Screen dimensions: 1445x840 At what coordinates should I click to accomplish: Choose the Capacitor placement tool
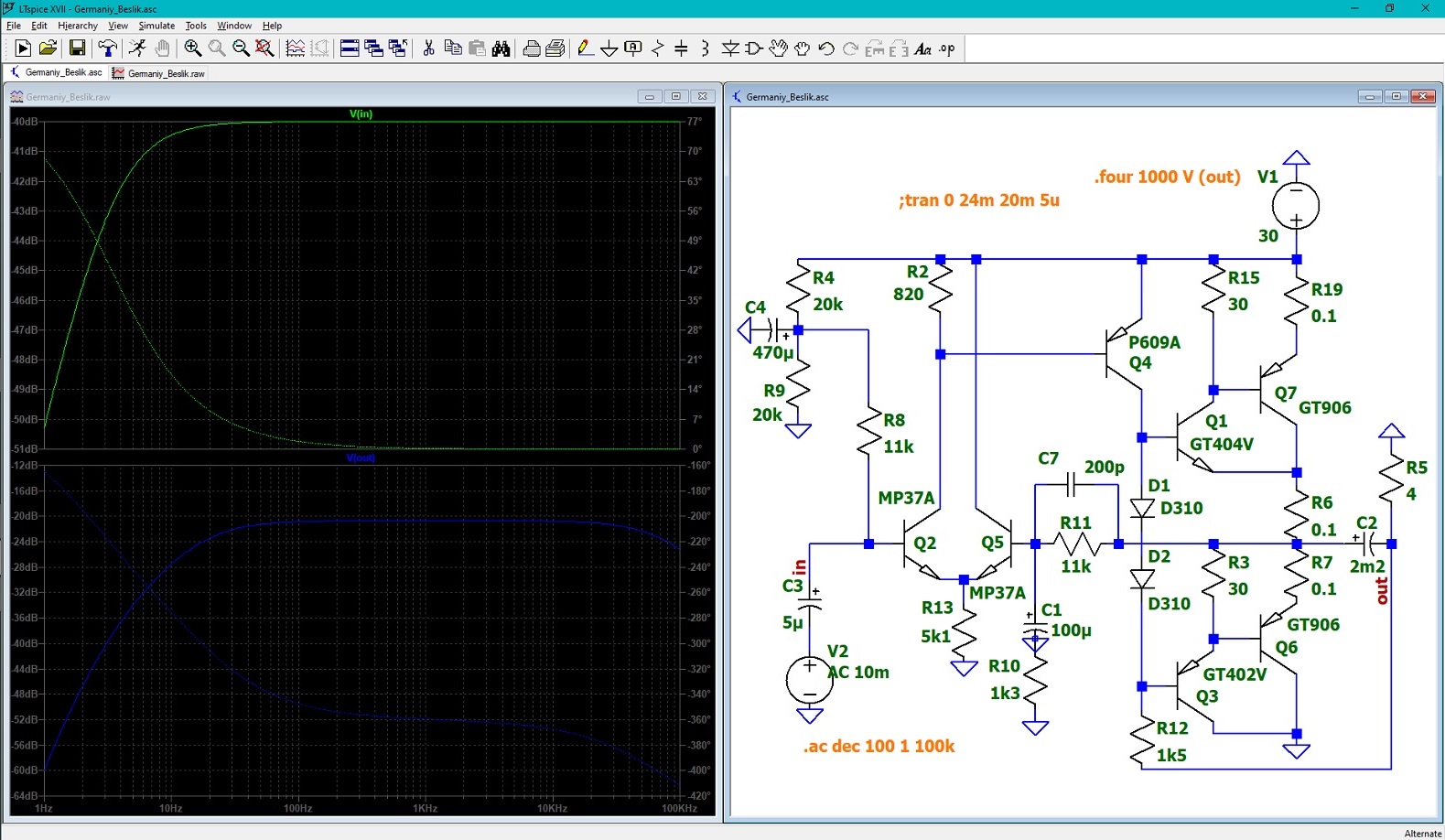[x=681, y=48]
